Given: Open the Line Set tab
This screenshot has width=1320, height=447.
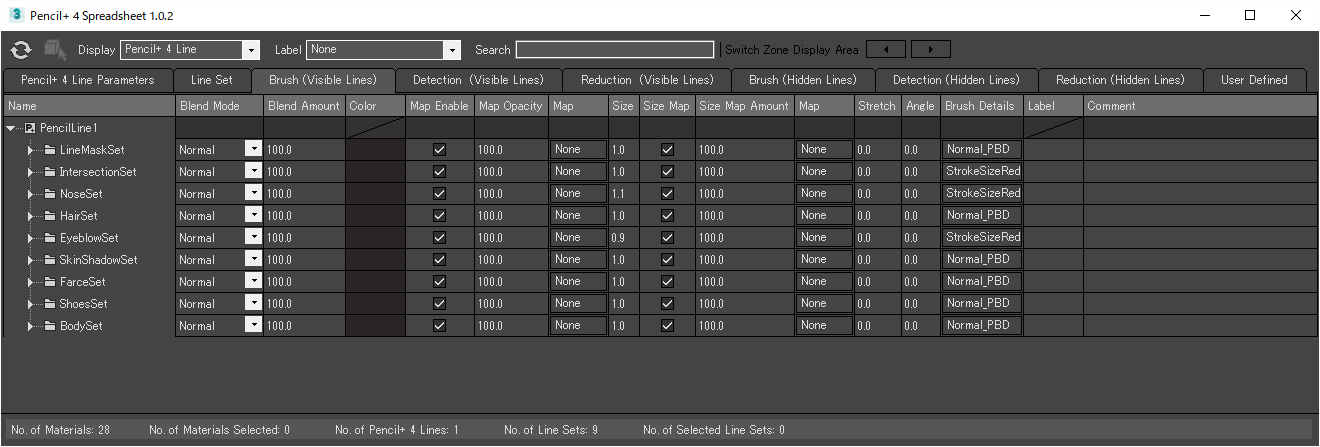Looking at the screenshot, I should tap(211, 80).
